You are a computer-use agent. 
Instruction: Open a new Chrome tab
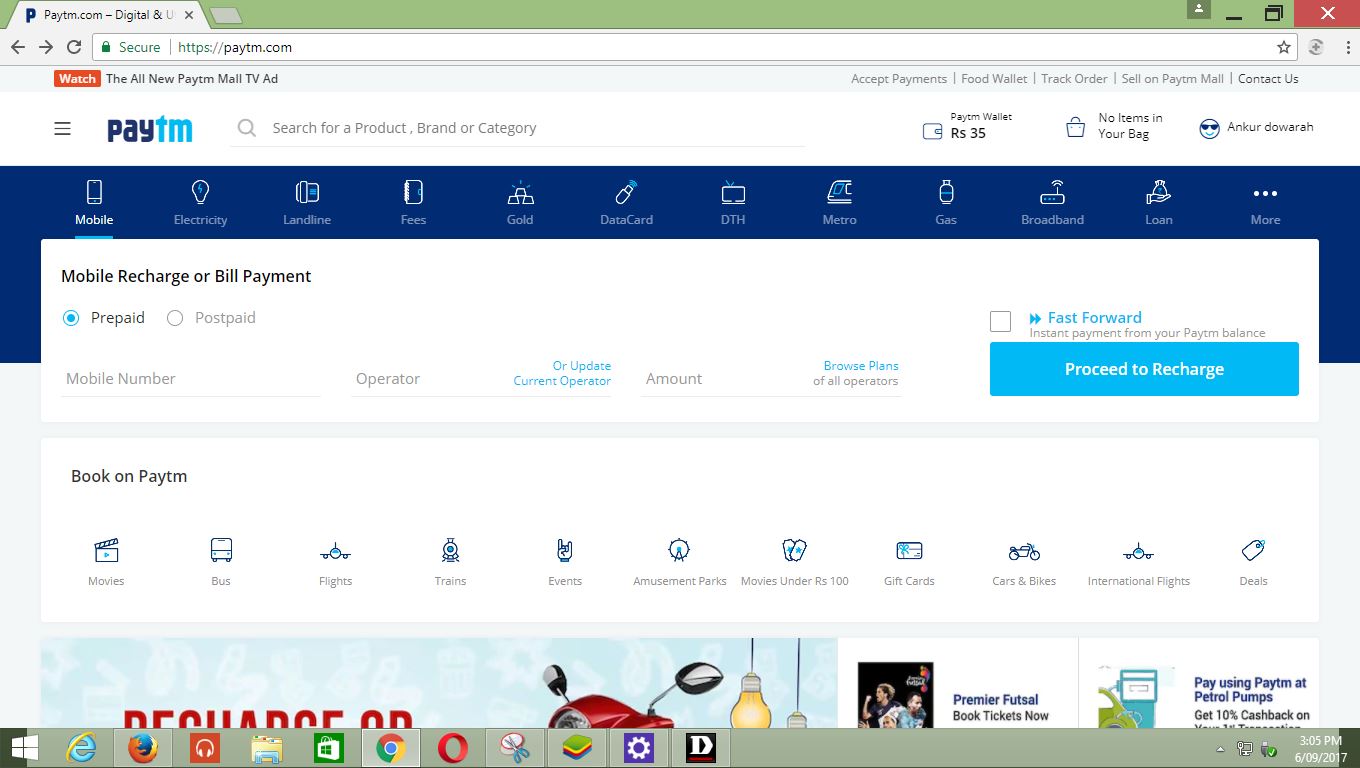tap(226, 16)
